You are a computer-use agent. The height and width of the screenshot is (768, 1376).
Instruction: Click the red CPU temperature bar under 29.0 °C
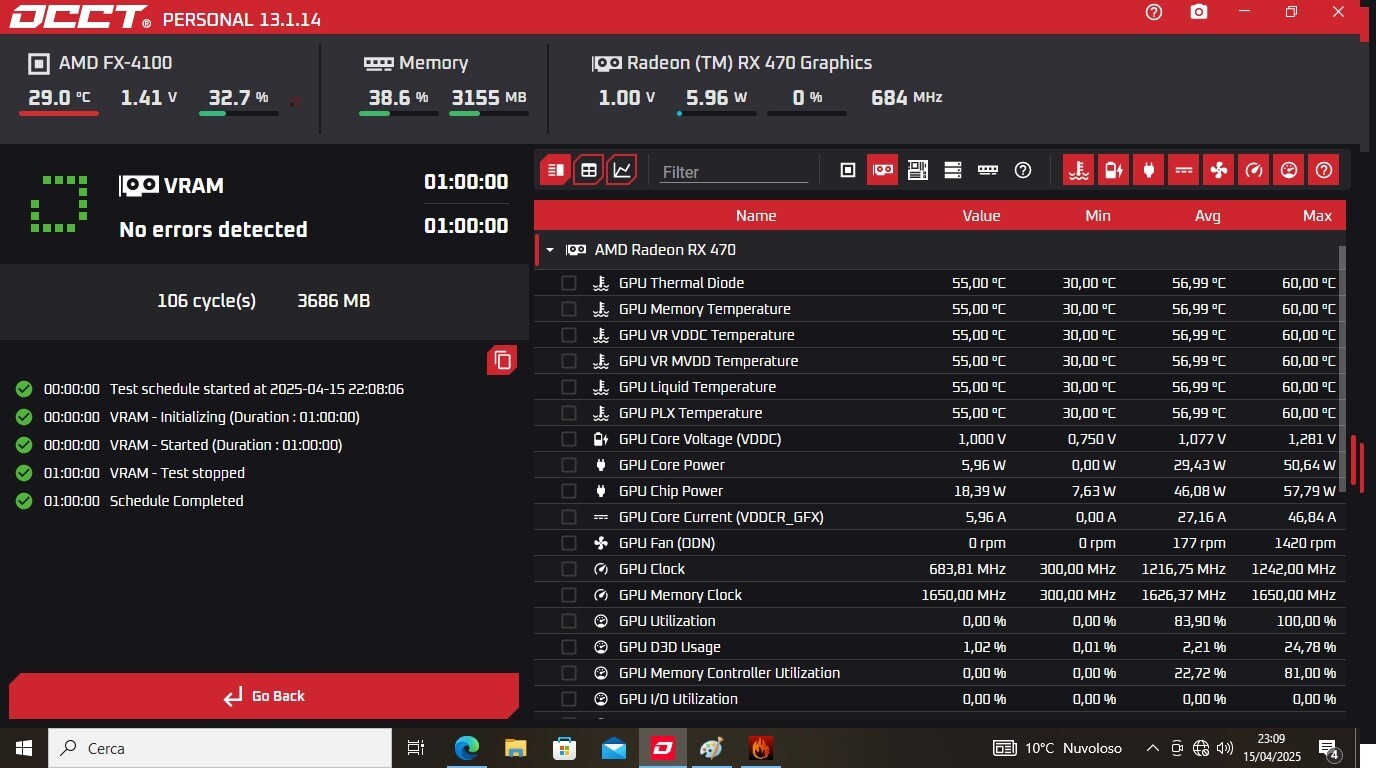pyautogui.click(x=59, y=113)
